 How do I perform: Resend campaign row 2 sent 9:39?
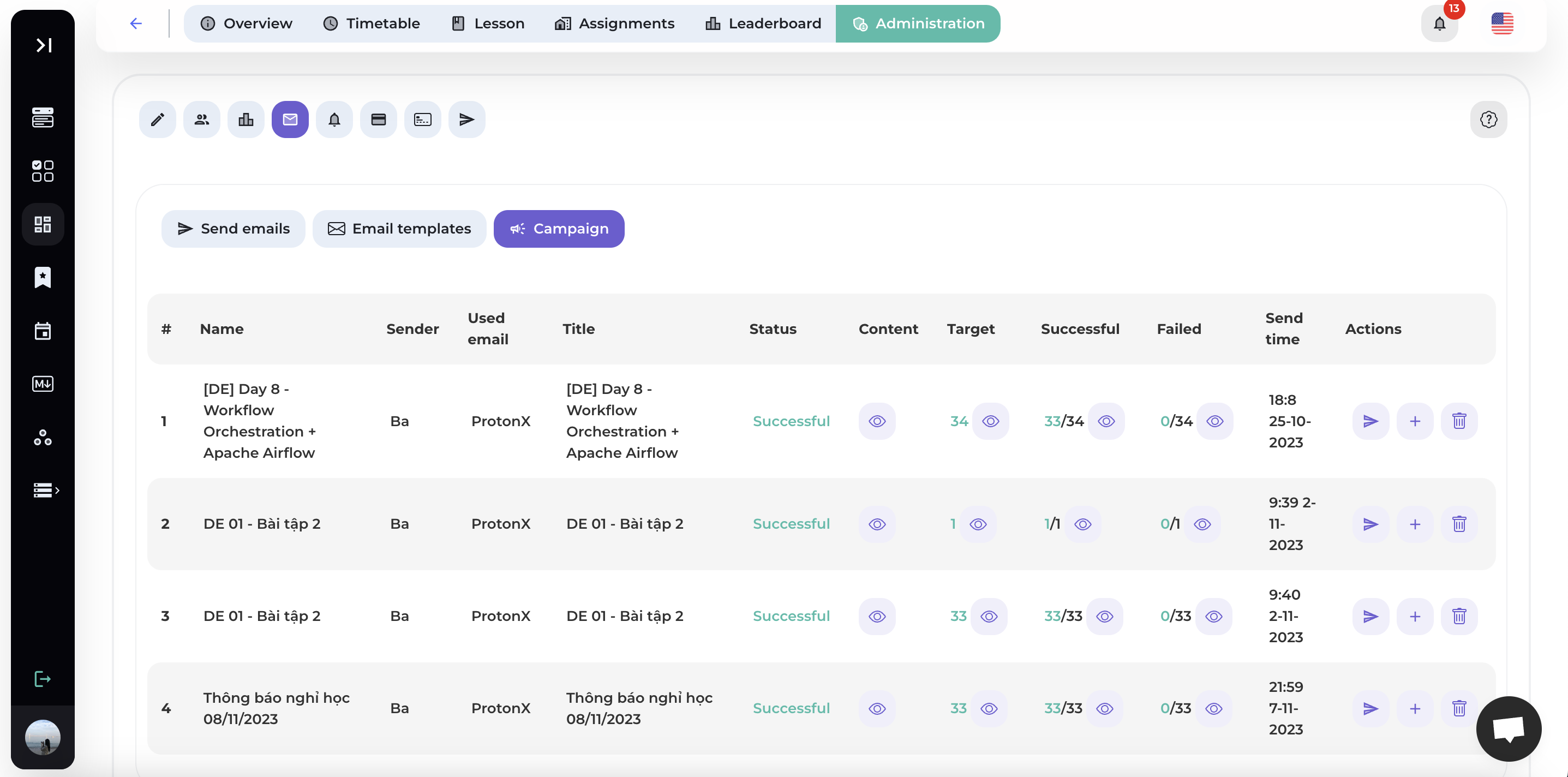tap(1370, 524)
